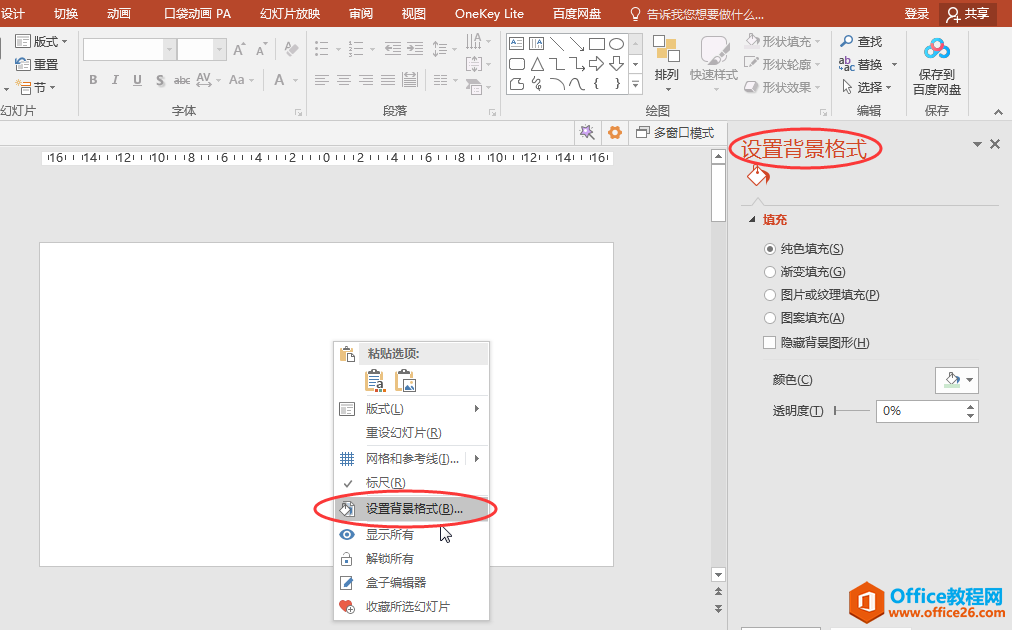The height and width of the screenshot is (630, 1012).
Task: Open the fill Color (颜色) dropdown
Action: click(957, 380)
